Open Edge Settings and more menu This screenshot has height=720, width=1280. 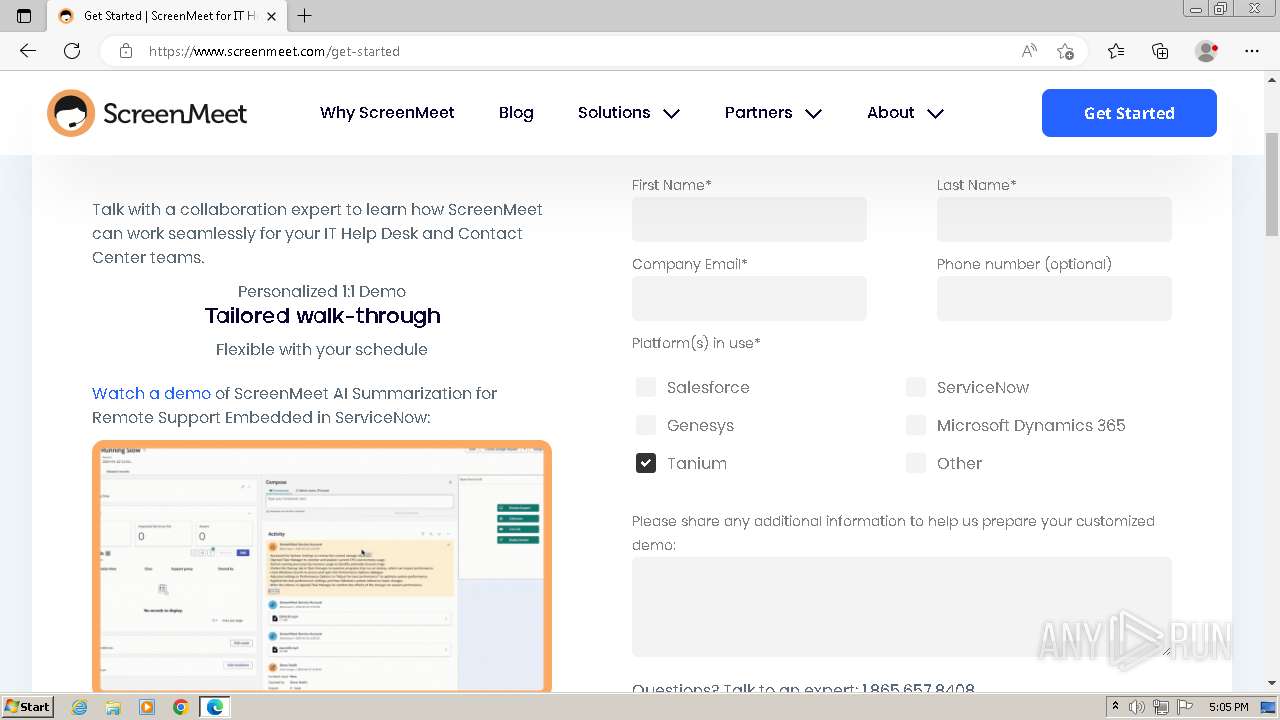pyautogui.click(x=1252, y=51)
